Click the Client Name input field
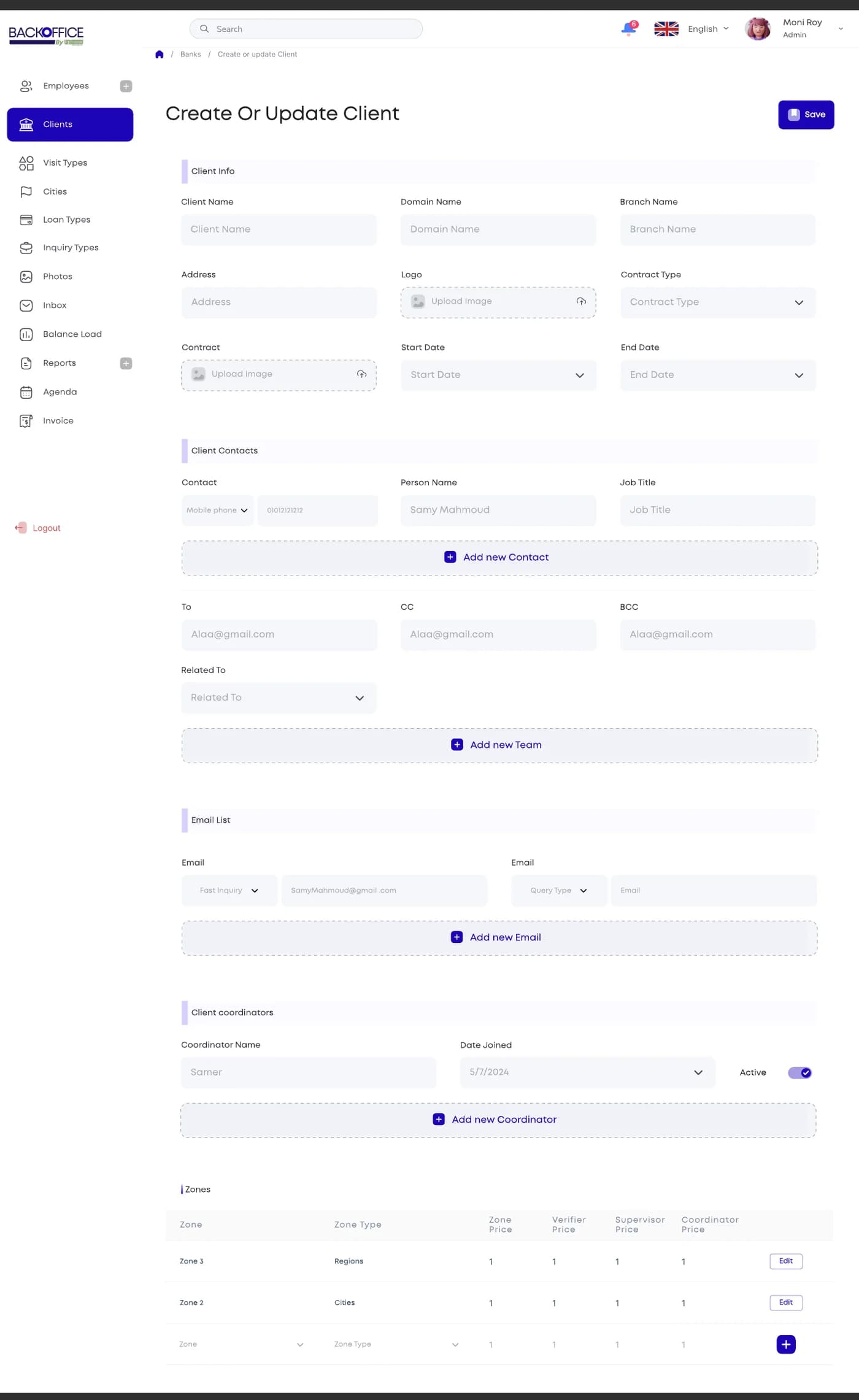The height and width of the screenshot is (1400, 859). tap(279, 229)
